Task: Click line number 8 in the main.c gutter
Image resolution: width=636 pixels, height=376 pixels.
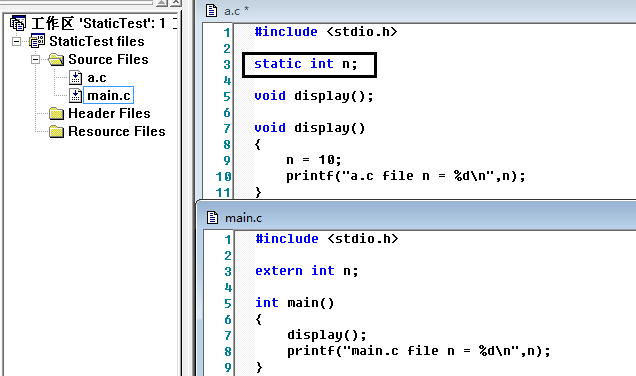Action: coord(228,351)
